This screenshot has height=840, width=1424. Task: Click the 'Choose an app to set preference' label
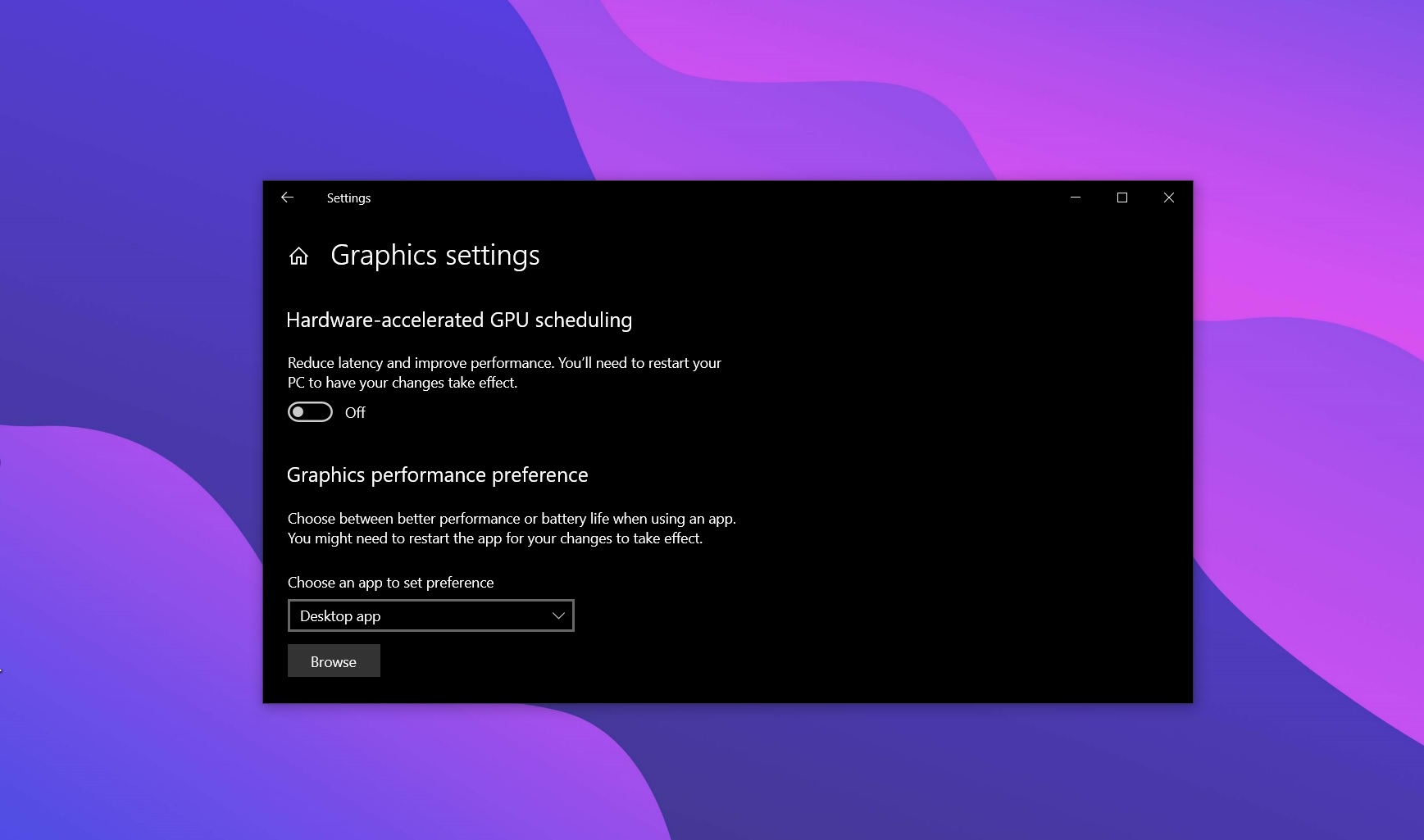pyautogui.click(x=390, y=583)
